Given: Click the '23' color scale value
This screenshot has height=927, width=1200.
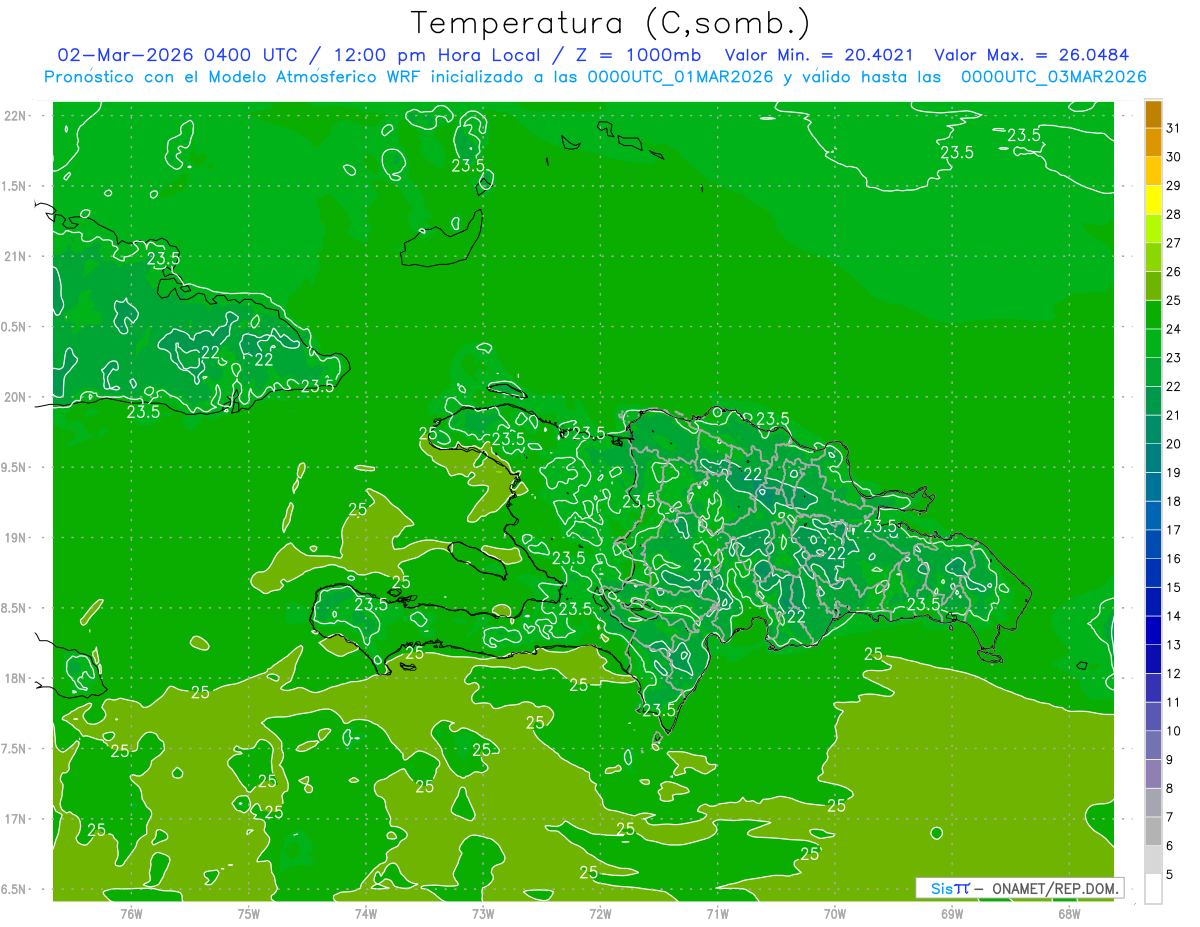Looking at the screenshot, I should [1174, 358].
